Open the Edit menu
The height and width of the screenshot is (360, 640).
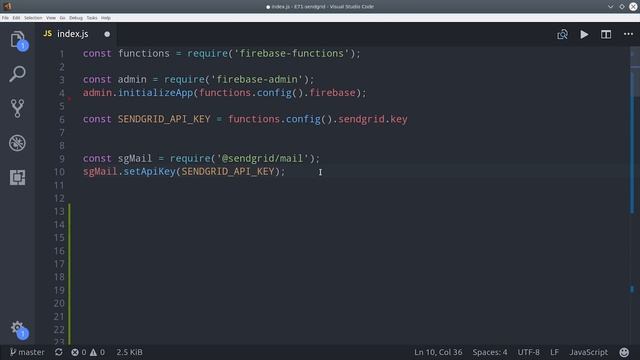click(x=16, y=18)
